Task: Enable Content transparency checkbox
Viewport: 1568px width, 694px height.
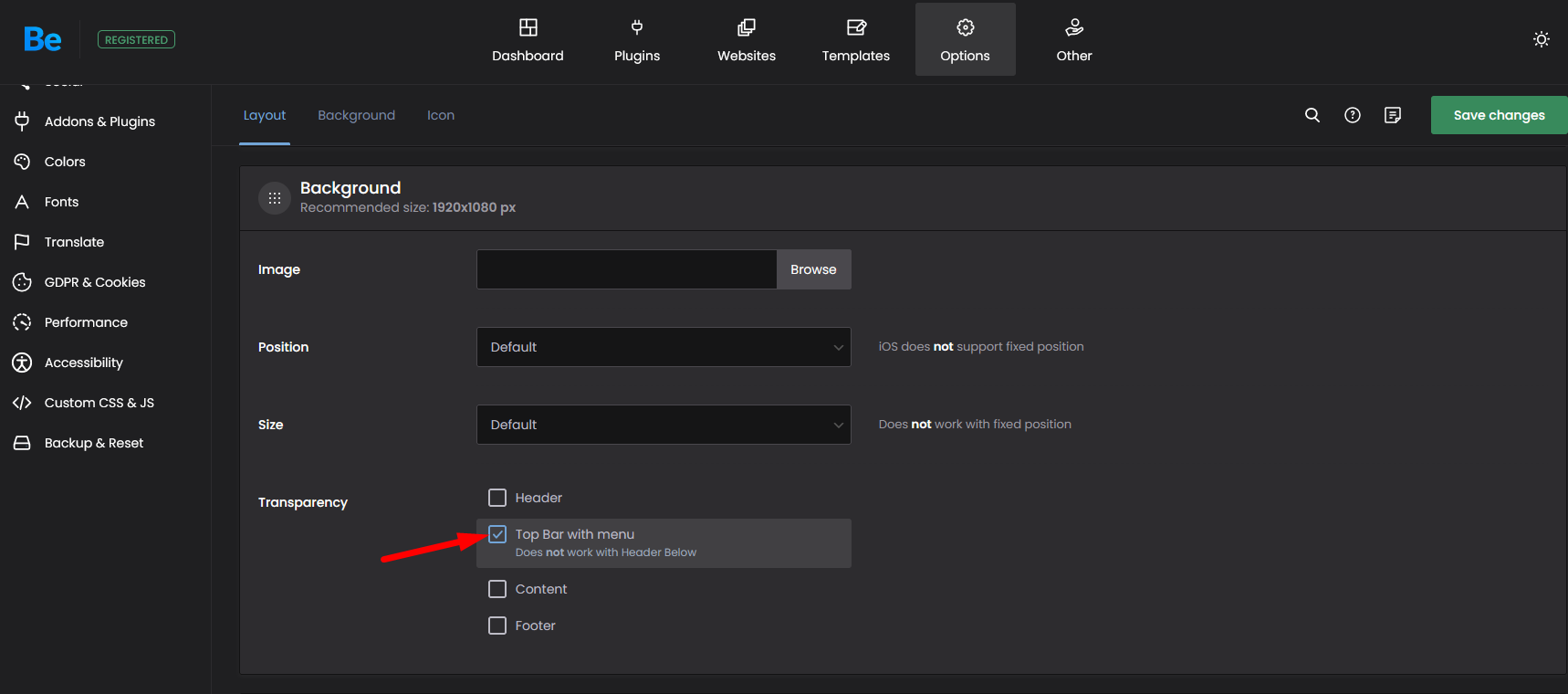Action: click(497, 589)
